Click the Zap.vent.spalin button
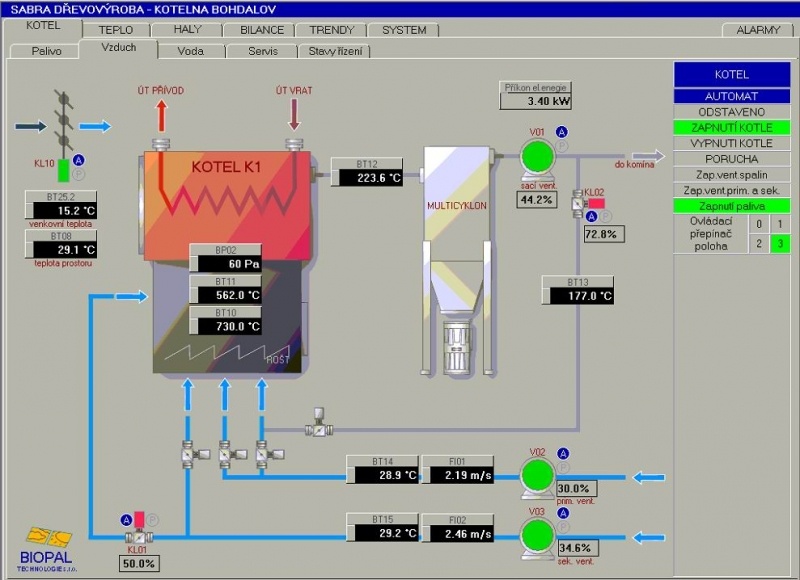This screenshot has width=800, height=580. [732, 175]
